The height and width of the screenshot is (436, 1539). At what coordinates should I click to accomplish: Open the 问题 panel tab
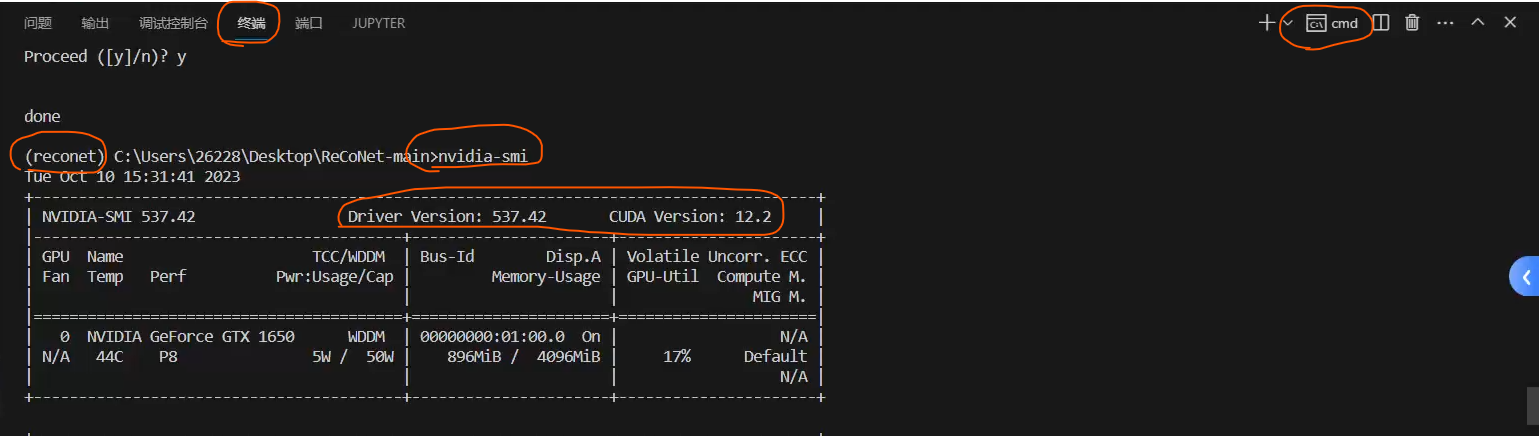pyautogui.click(x=38, y=23)
